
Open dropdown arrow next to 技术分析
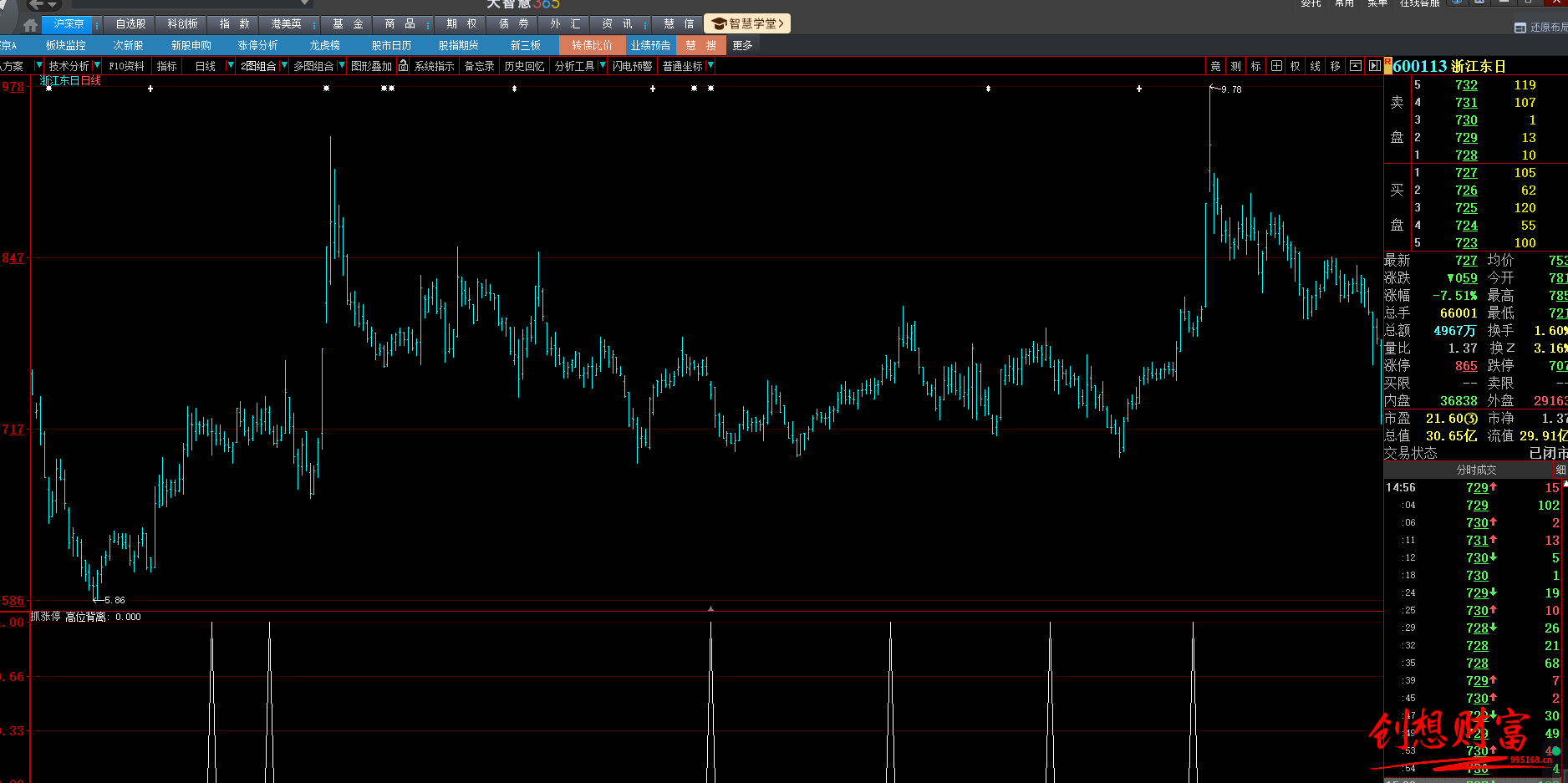[x=97, y=65]
